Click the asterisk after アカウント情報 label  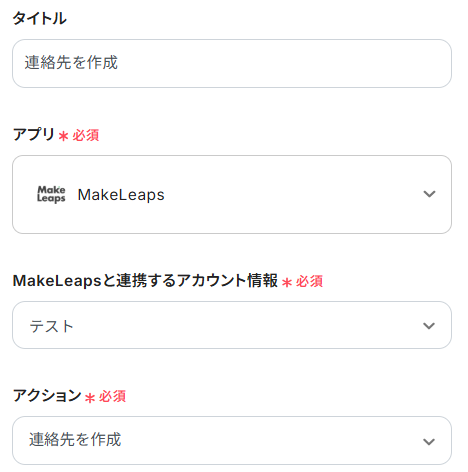pos(287,282)
